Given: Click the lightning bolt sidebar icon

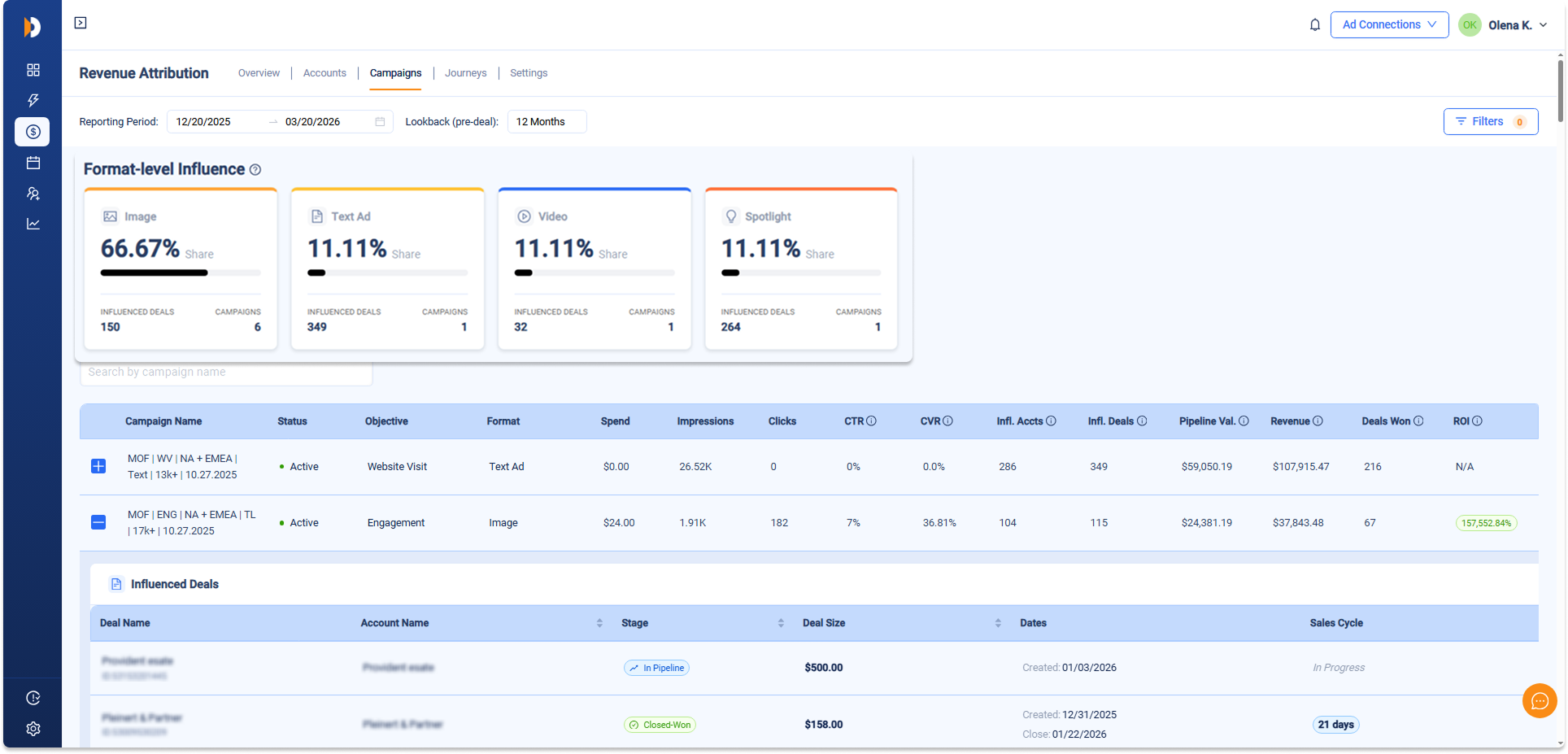Looking at the screenshot, I should [x=33, y=100].
